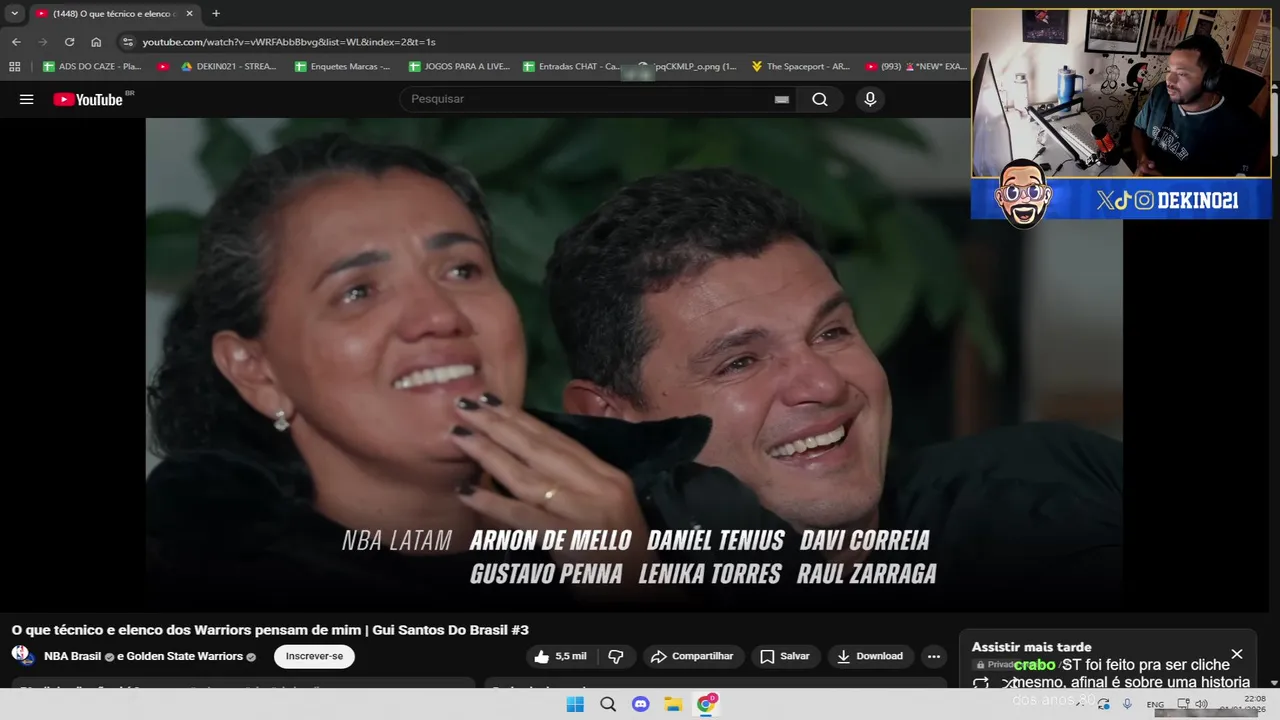Go back with the browser back arrow
1280x720 pixels.
coord(16,42)
